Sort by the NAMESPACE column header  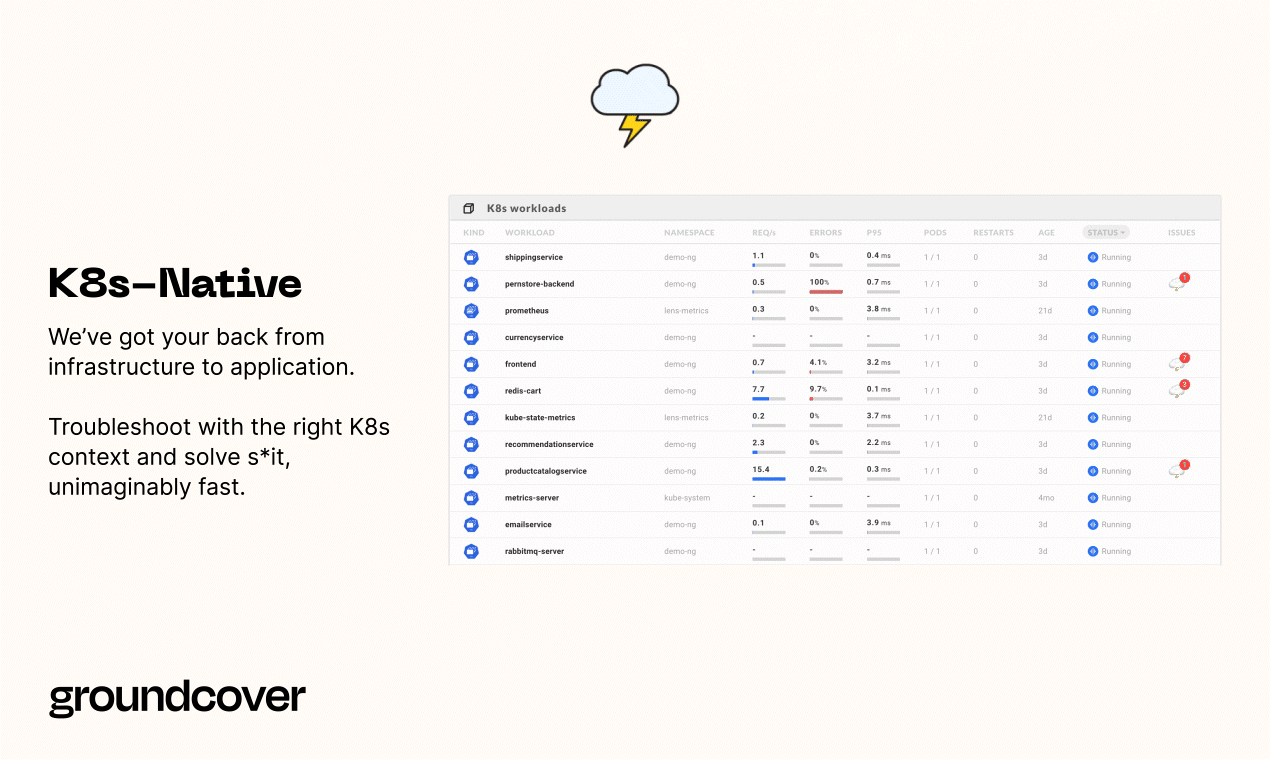point(689,233)
